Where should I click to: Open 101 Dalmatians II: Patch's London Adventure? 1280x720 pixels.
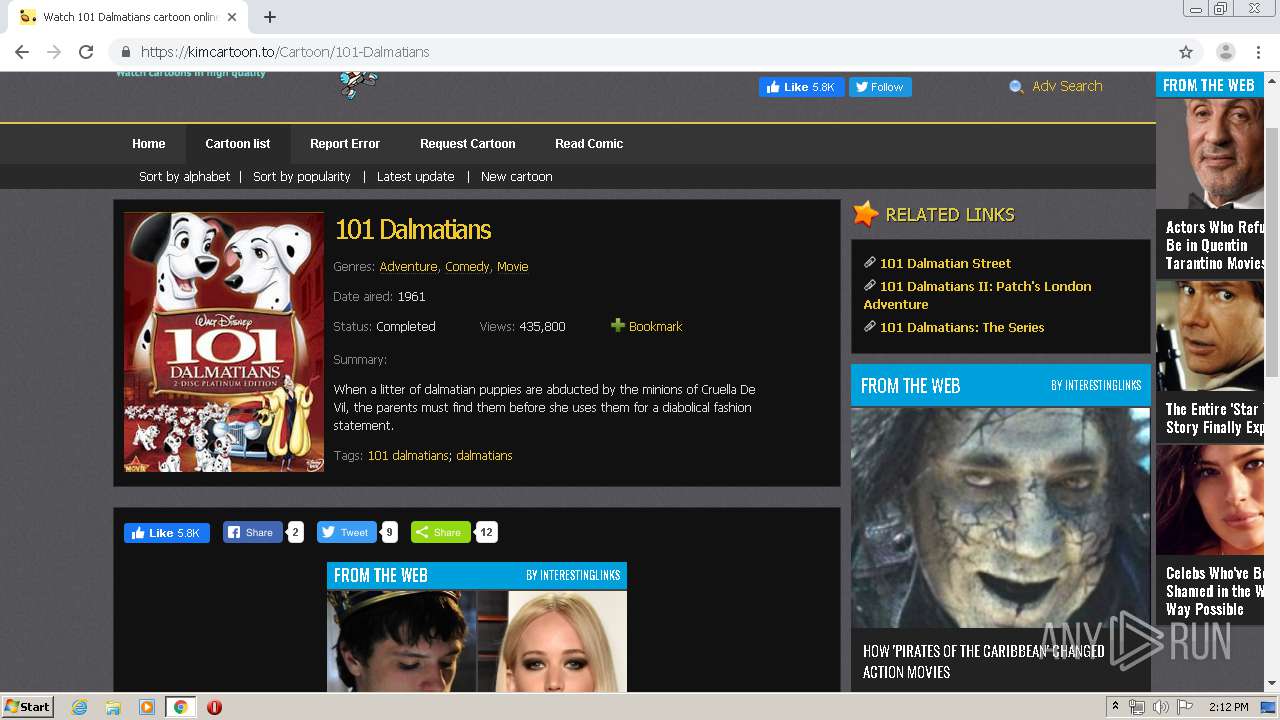[977, 295]
